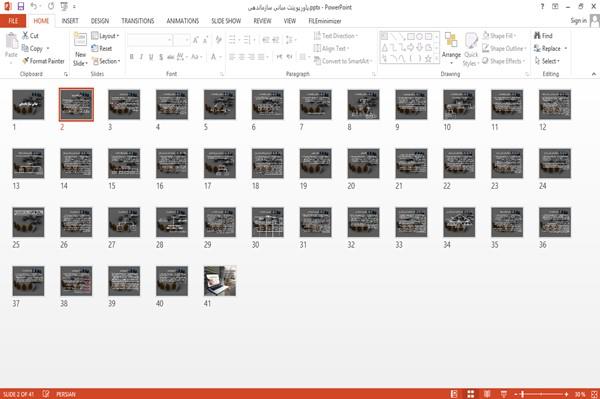Image resolution: width=600 pixels, height=399 pixels.
Task: Select slide 25 thumbnail
Action: click(28, 222)
